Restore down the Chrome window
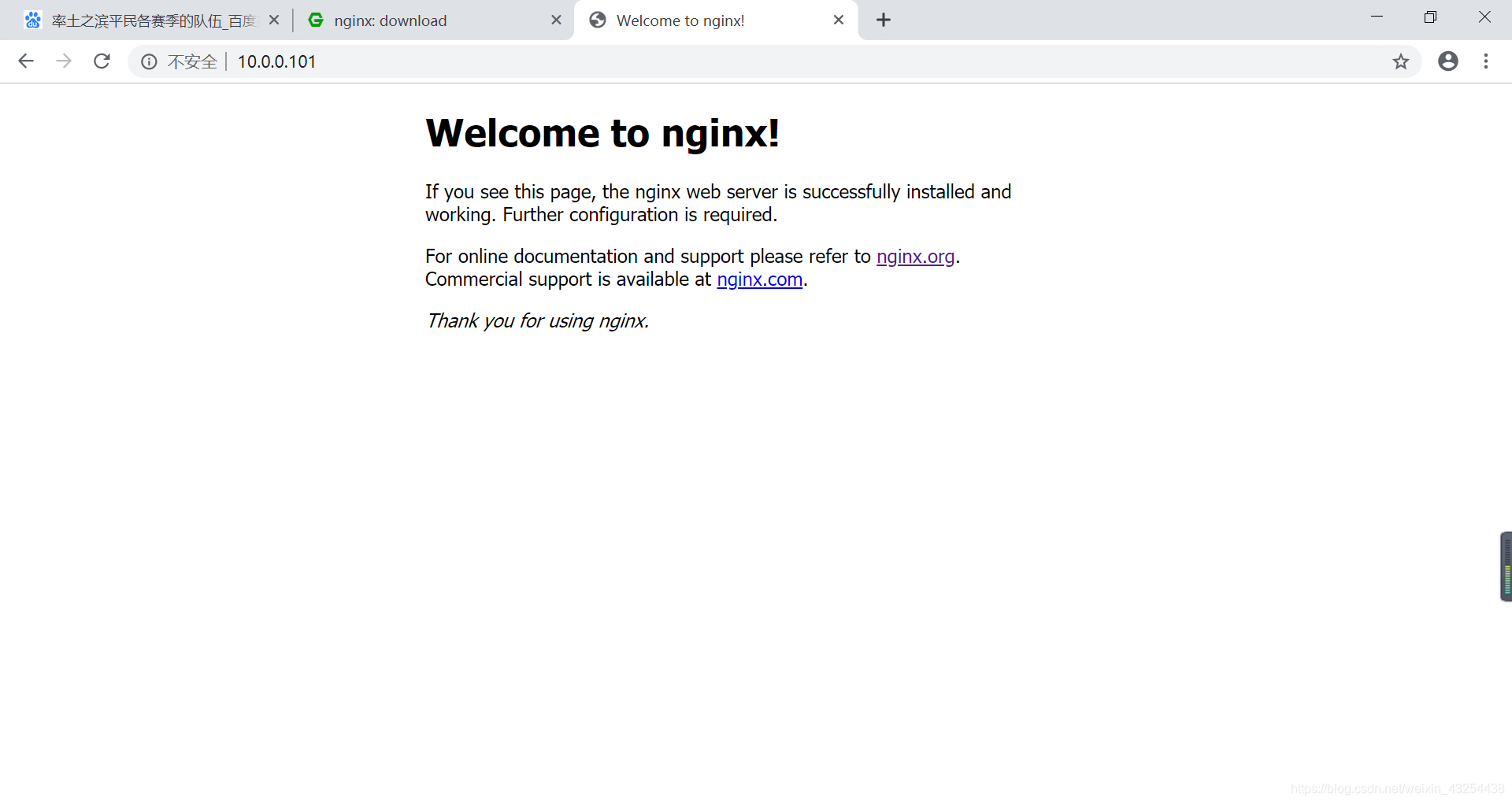 click(x=1430, y=17)
